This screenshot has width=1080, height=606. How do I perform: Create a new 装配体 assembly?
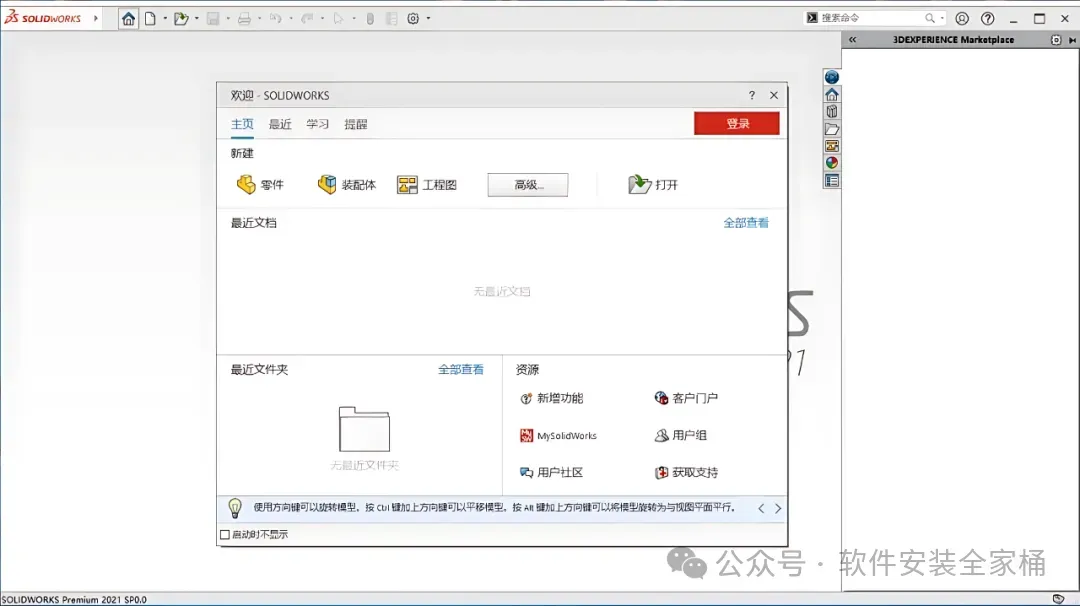346,185
